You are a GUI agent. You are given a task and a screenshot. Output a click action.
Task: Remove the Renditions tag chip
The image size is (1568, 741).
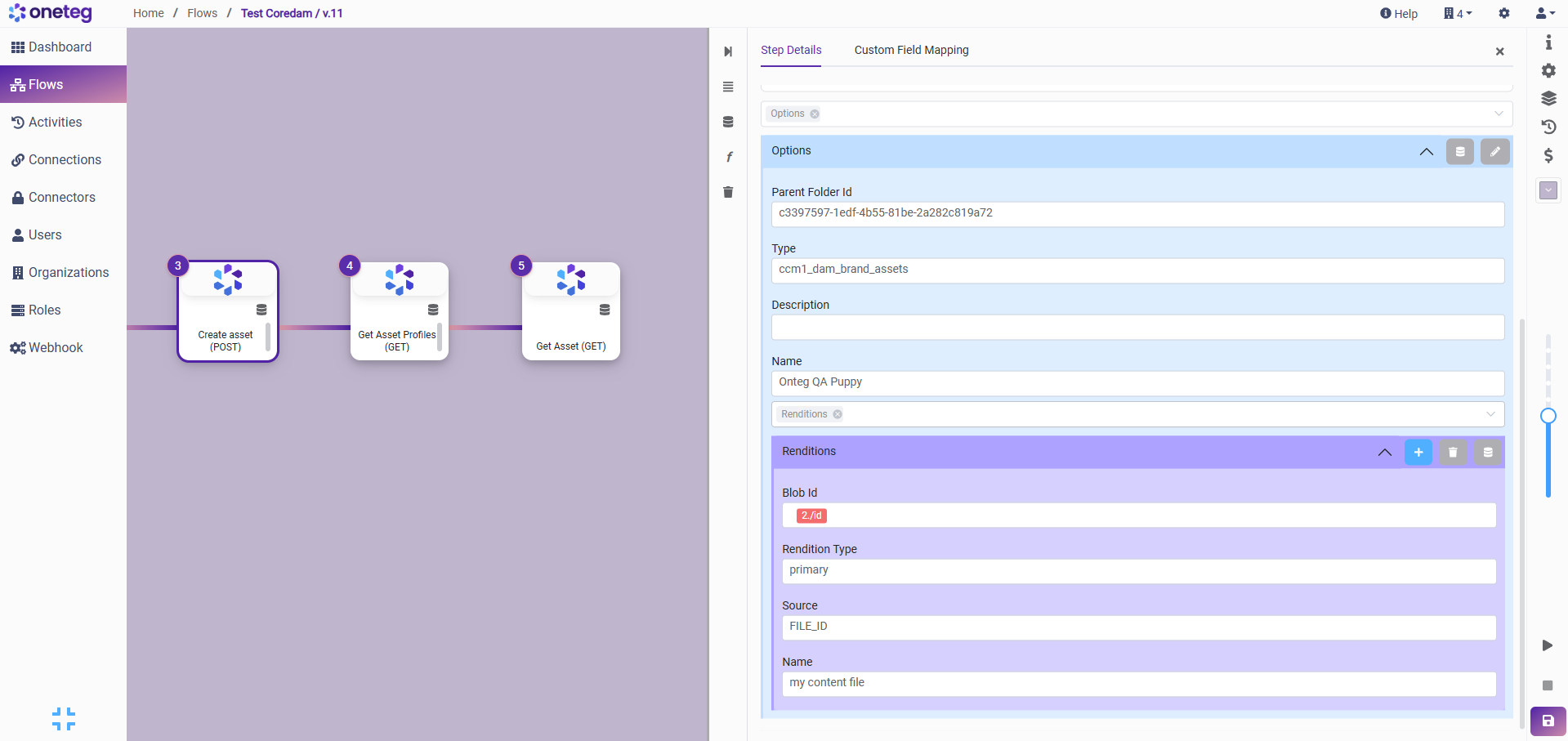tap(838, 414)
